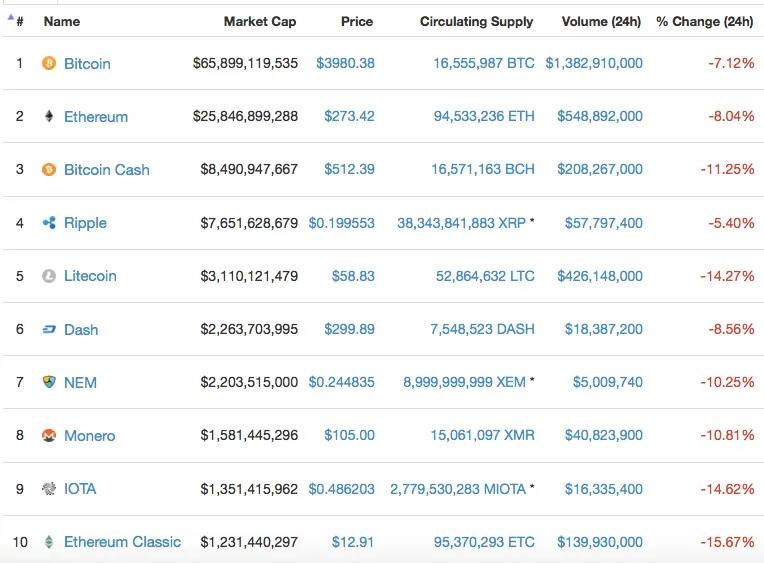Select Ethereum Classic change value -15.67%
The height and width of the screenshot is (563, 764).
[727, 542]
